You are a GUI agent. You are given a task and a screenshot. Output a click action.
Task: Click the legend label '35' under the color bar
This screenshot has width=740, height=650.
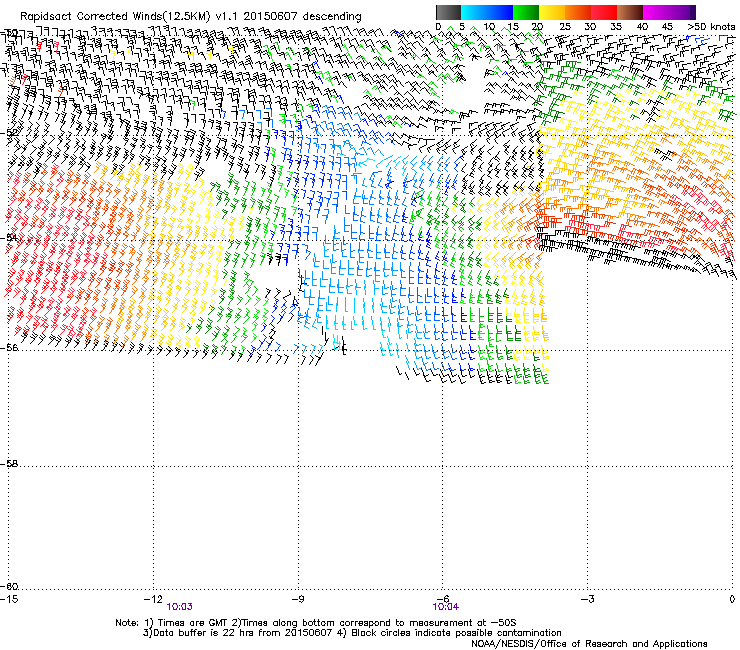click(x=616, y=26)
